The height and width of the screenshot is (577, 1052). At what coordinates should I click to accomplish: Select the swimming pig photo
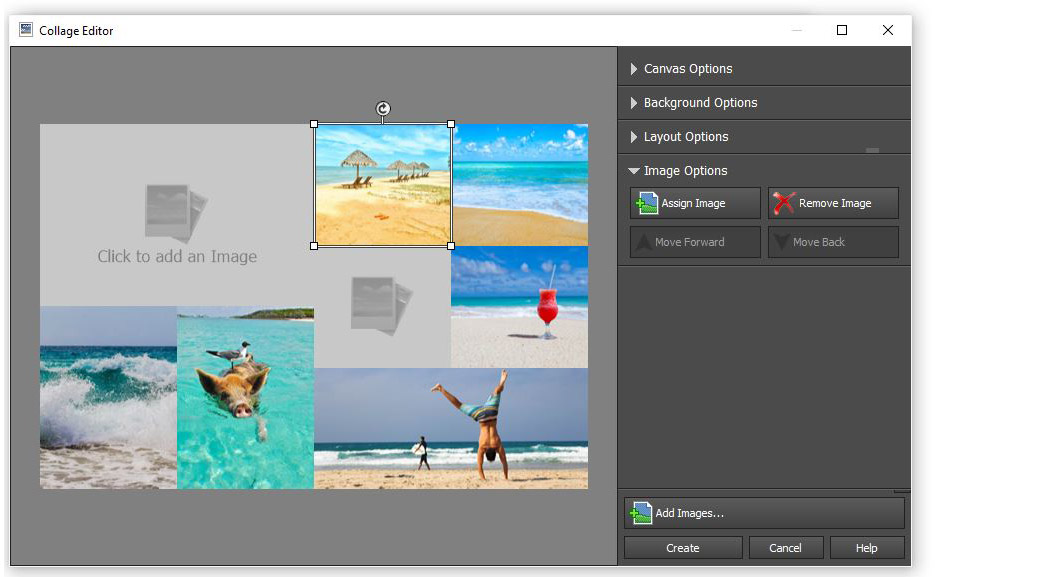[245, 398]
